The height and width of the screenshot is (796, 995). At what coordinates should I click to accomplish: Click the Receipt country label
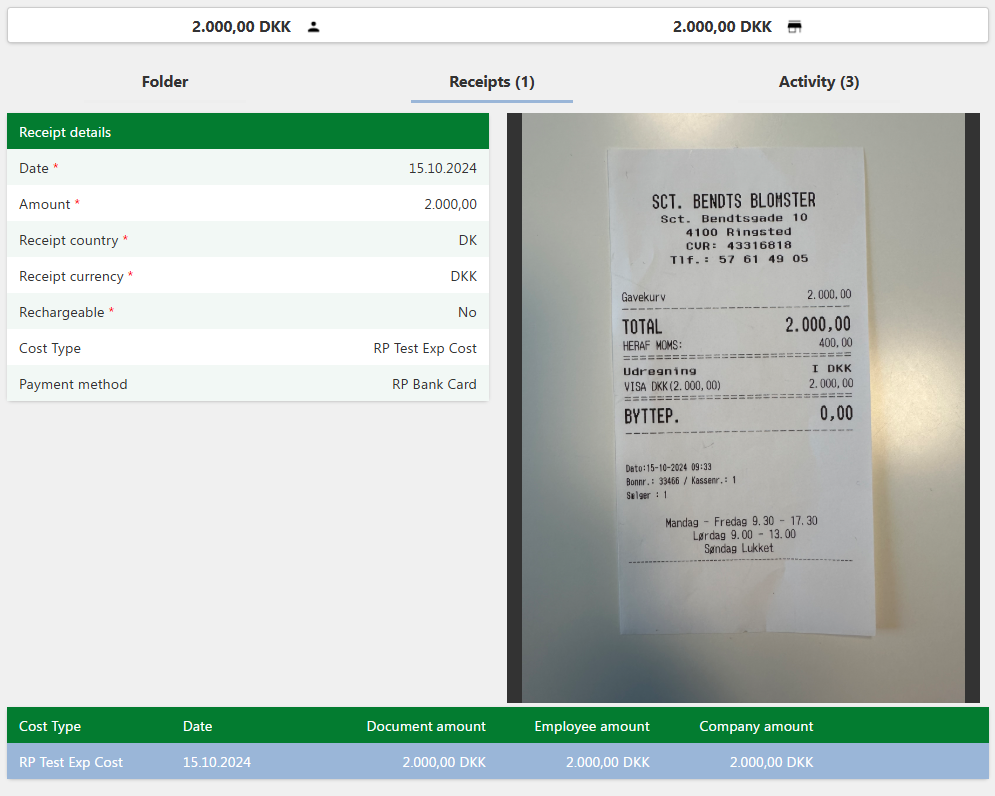pyautogui.click(x=69, y=241)
